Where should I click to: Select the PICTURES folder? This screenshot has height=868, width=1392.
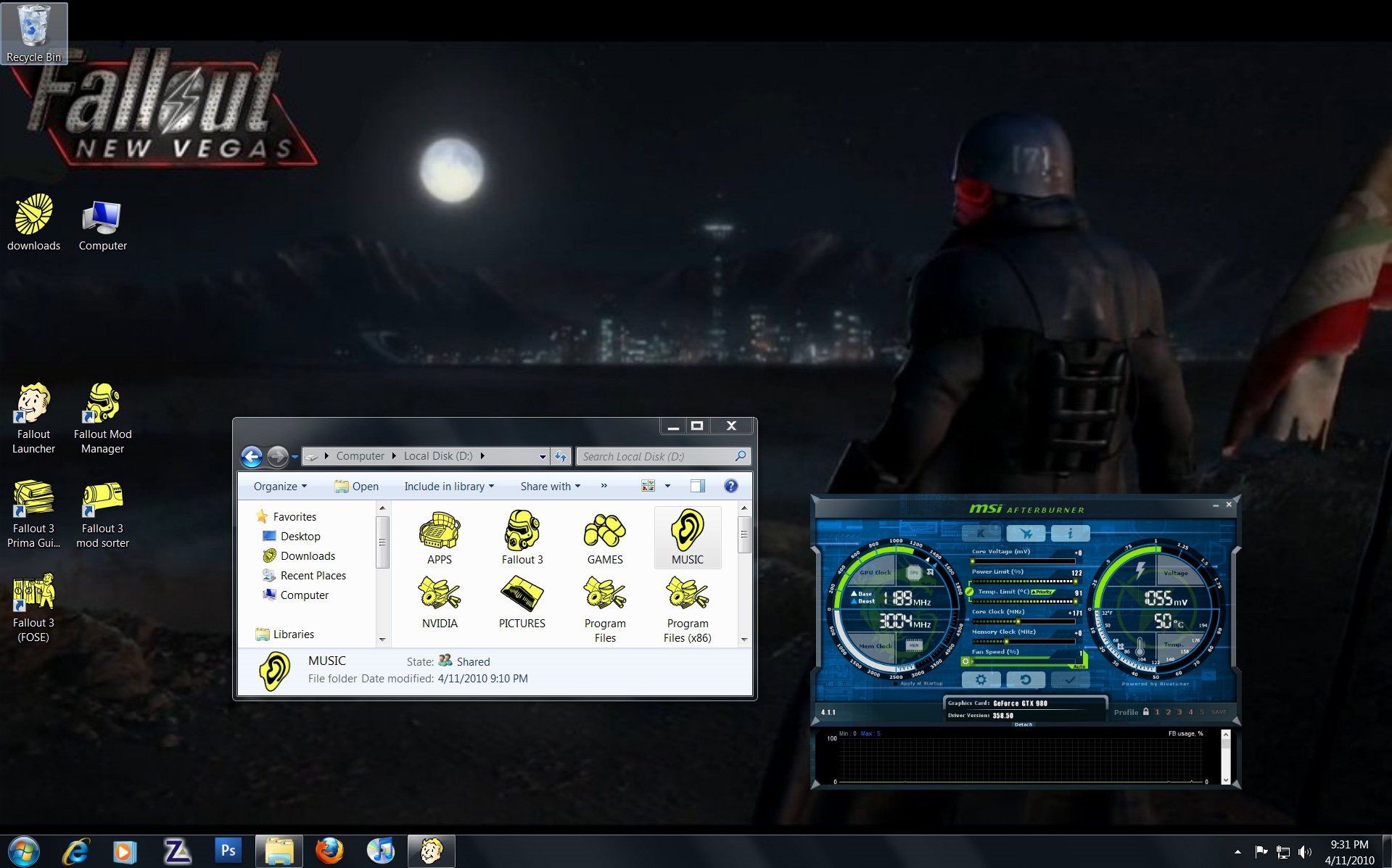coord(522,602)
